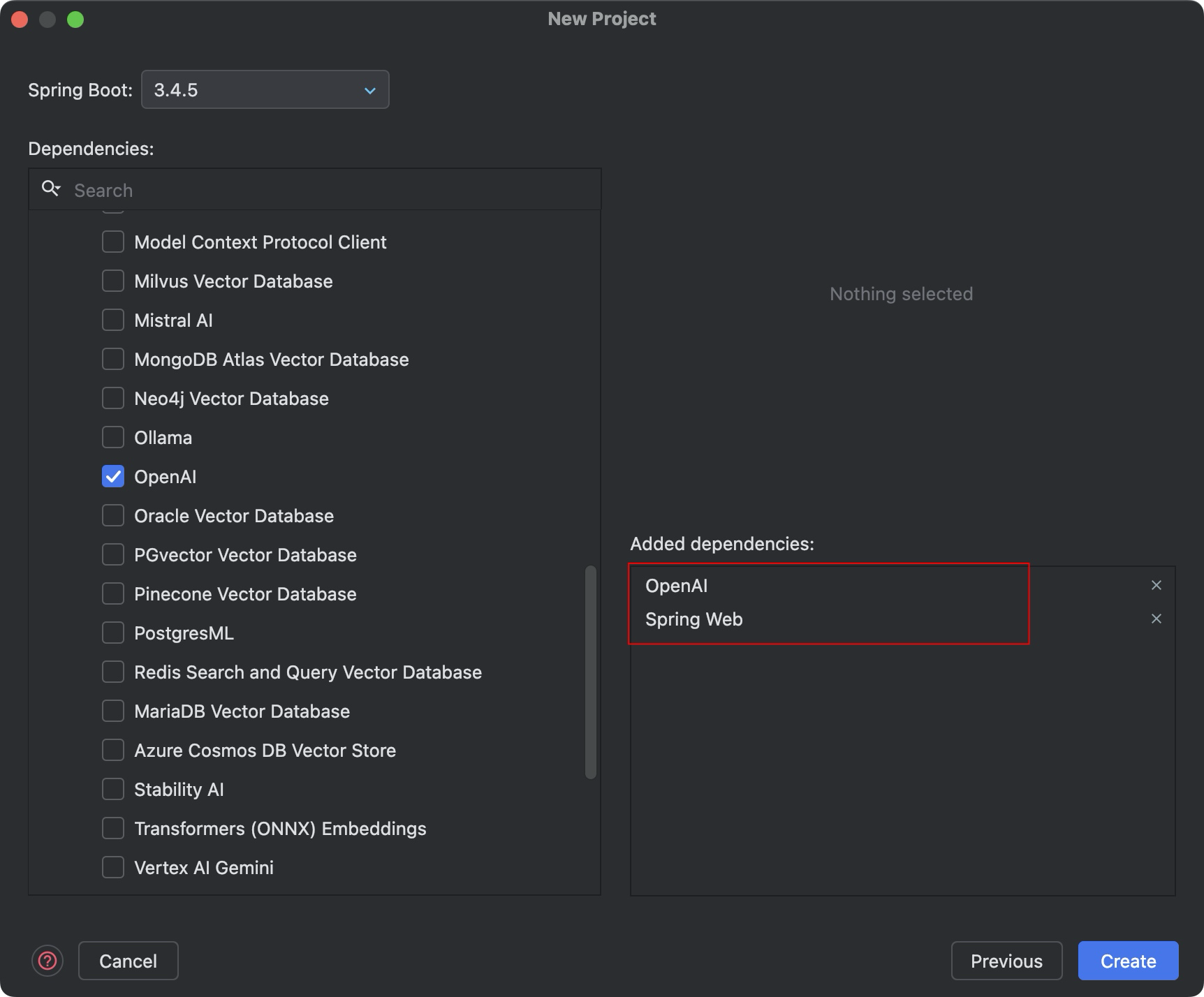Check Neo4j Vector Database
Image resolution: width=1204 pixels, height=997 pixels.
point(112,398)
